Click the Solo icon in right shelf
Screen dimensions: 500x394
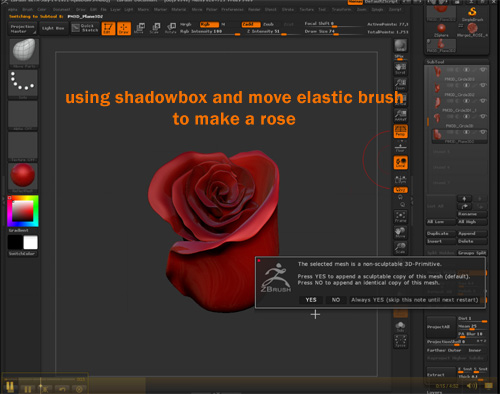pos(400,327)
